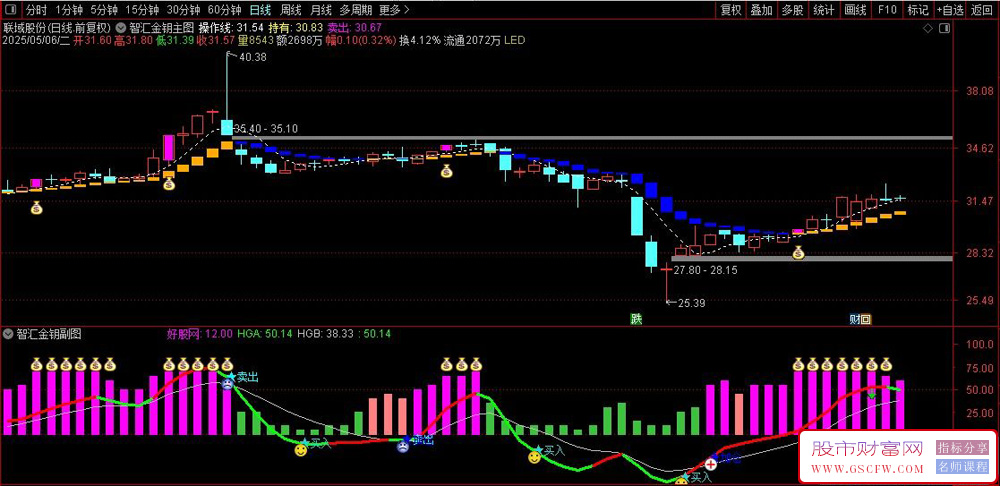Expand the 智汇金钥副图 indicator dropdown

pos(8,334)
